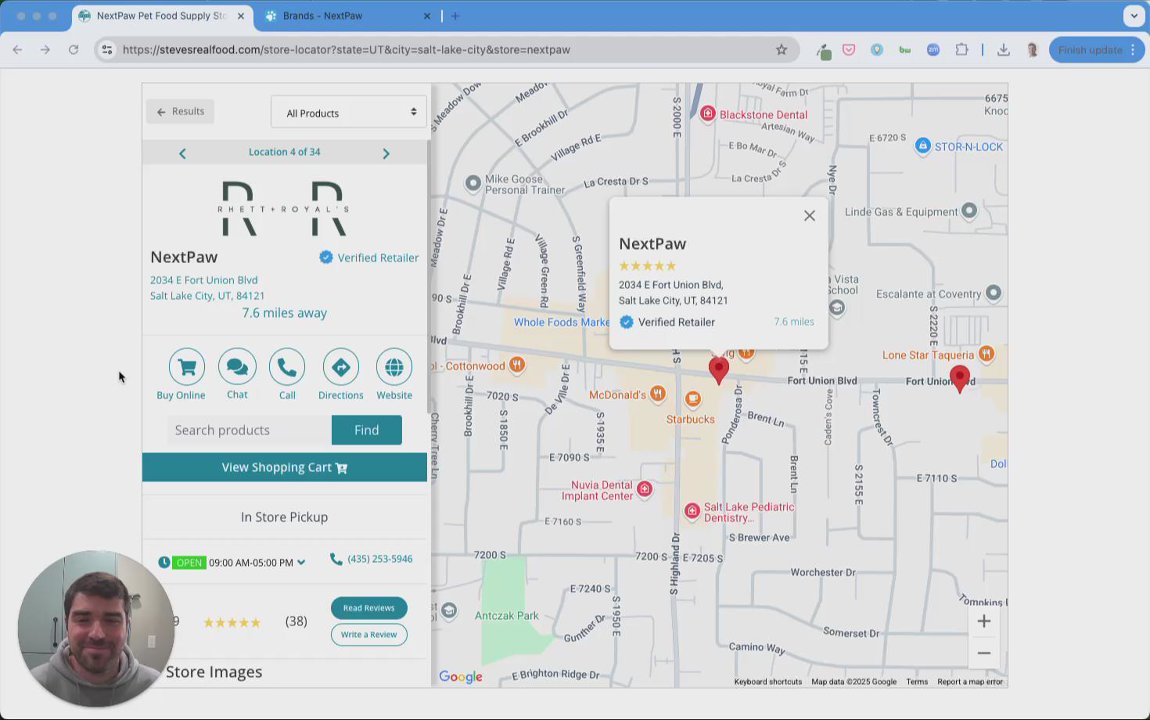Close the NextPaw map popup
Viewport: 1150px width, 720px height.
click(x=809, y=216)
